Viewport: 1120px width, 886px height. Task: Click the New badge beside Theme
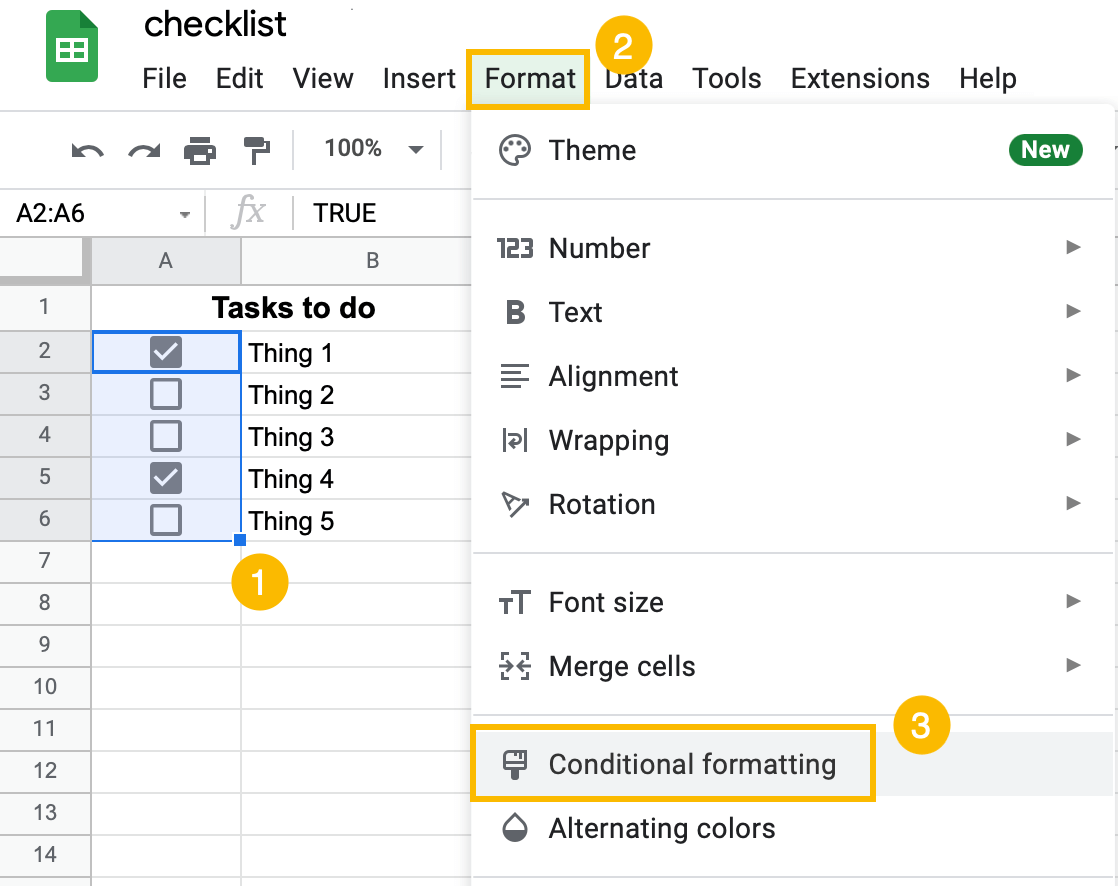[1046, 150]
